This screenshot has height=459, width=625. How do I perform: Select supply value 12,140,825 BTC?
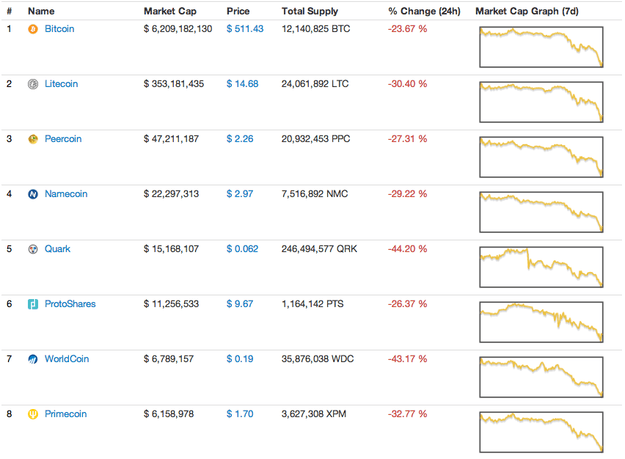(x=316, y=29)
